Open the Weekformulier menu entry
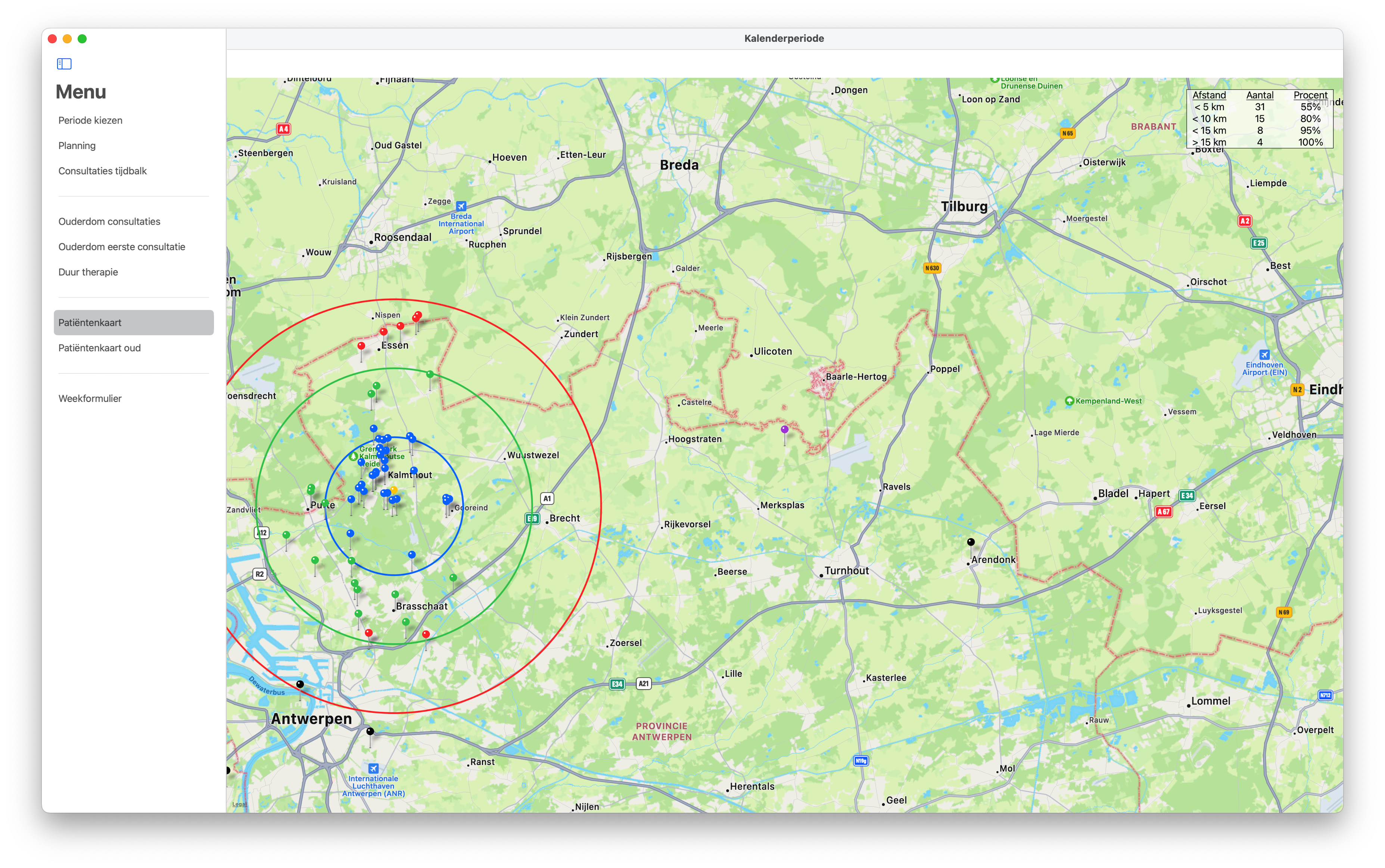 click(x=90, y=398)
